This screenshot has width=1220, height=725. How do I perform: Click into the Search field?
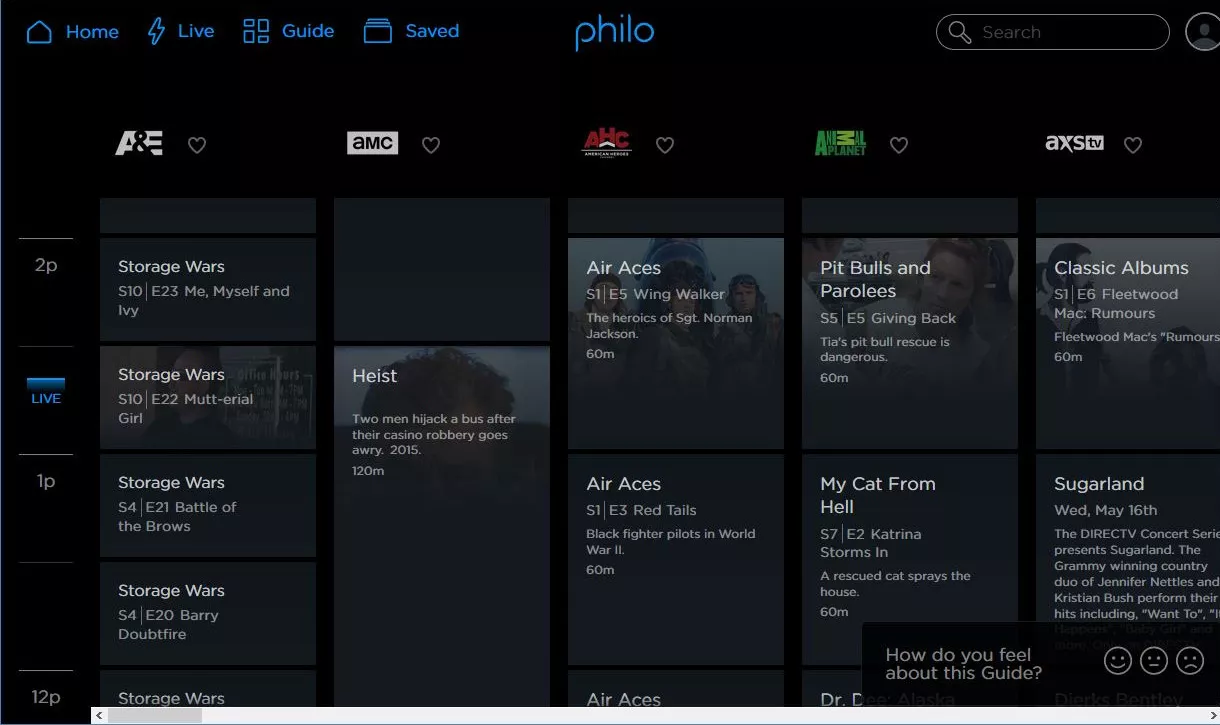tap(1053, 32)
